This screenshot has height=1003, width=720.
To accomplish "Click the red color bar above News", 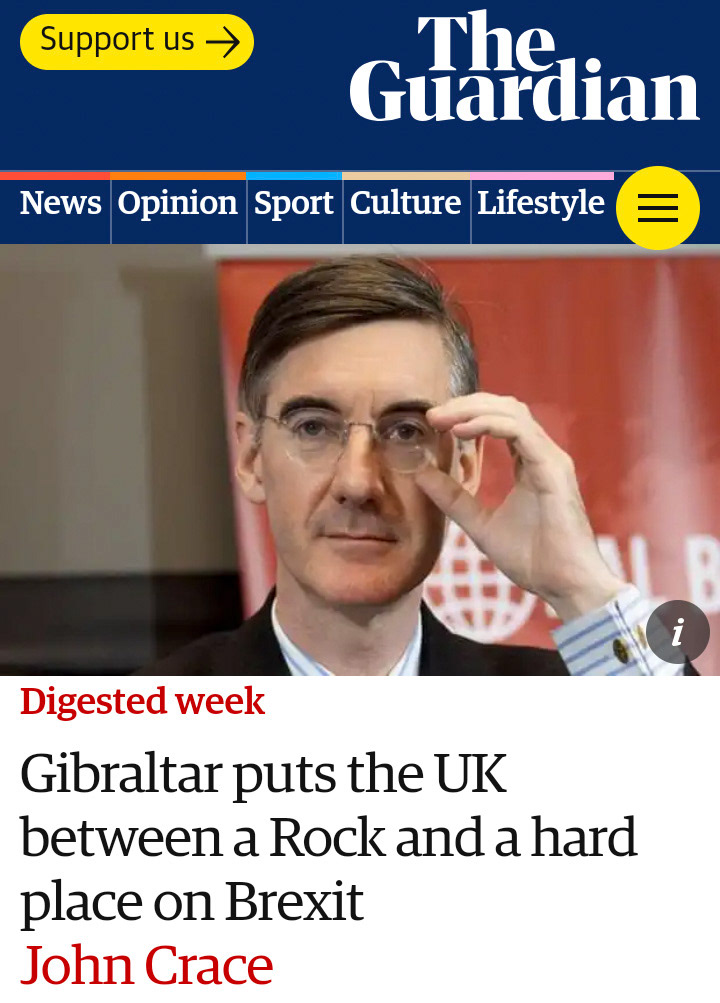I will [x=55, y=176].
